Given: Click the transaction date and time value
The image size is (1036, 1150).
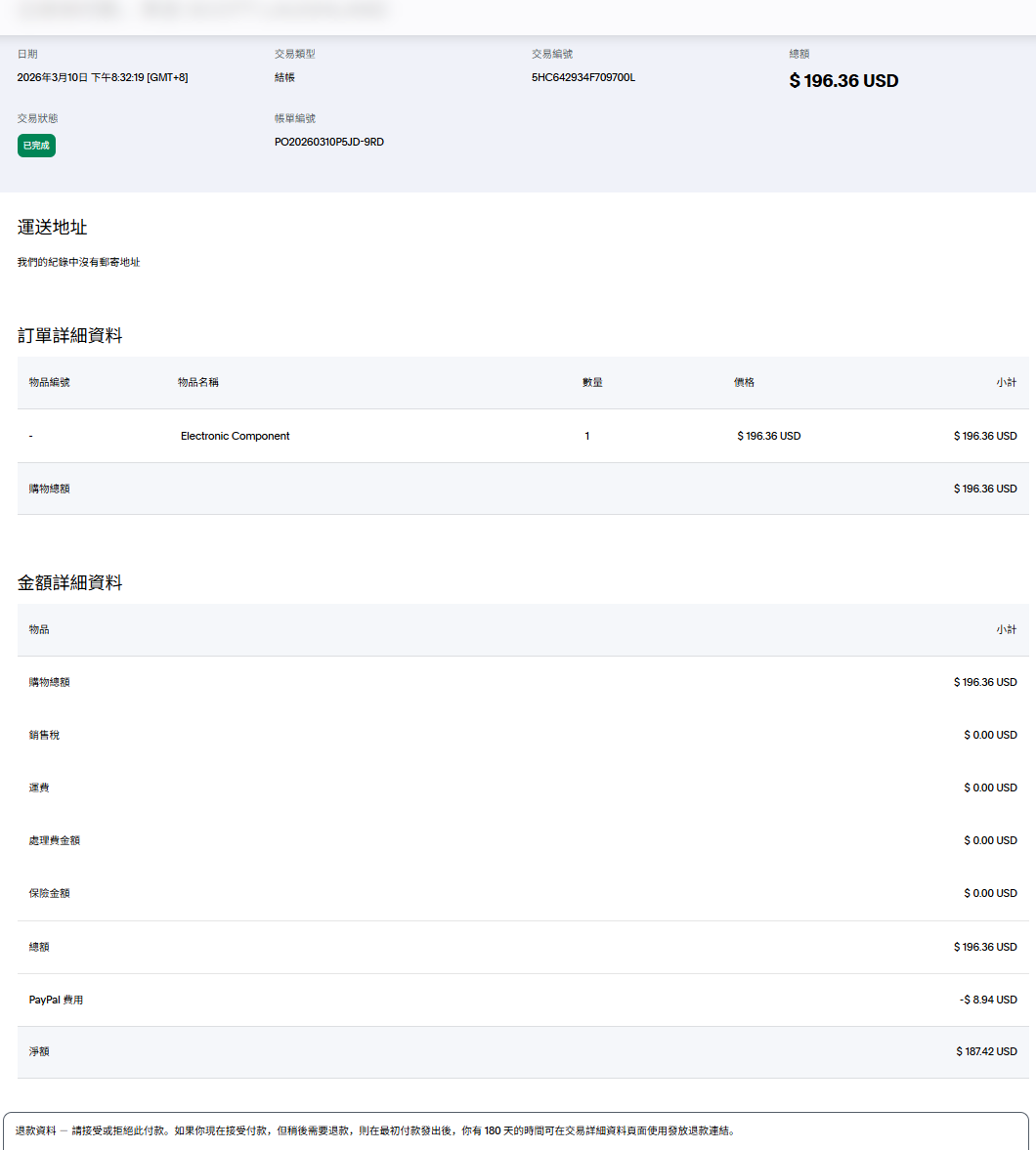Looking at the screenshot, I should tap(103, 77).
